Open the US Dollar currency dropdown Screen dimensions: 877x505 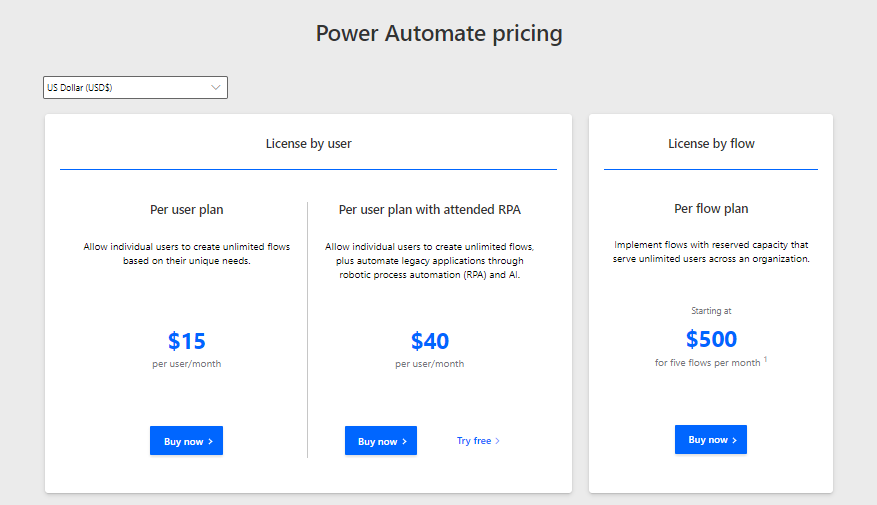click(x=135, y=88)
